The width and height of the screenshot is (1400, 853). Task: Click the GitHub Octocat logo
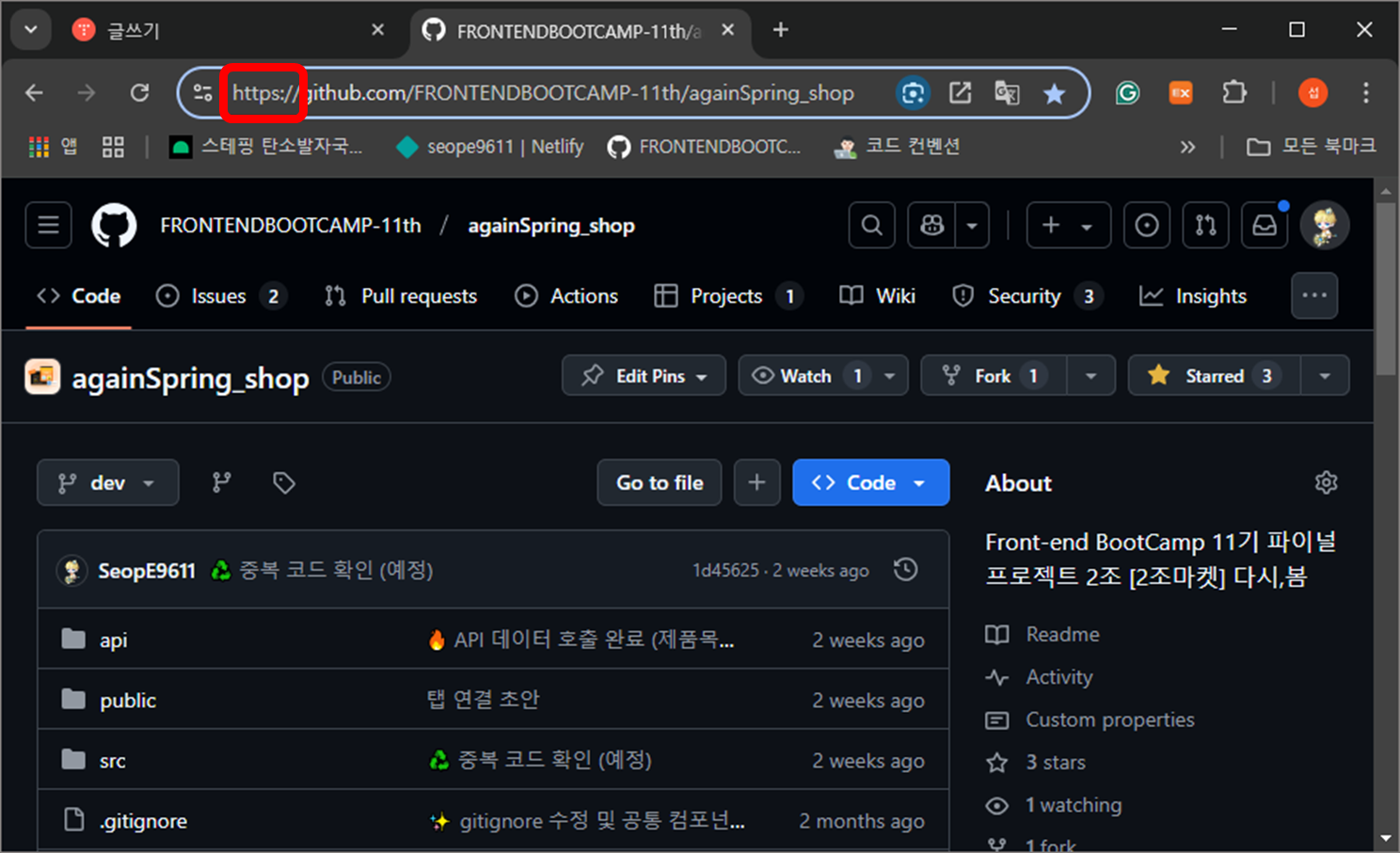(114, 226)
